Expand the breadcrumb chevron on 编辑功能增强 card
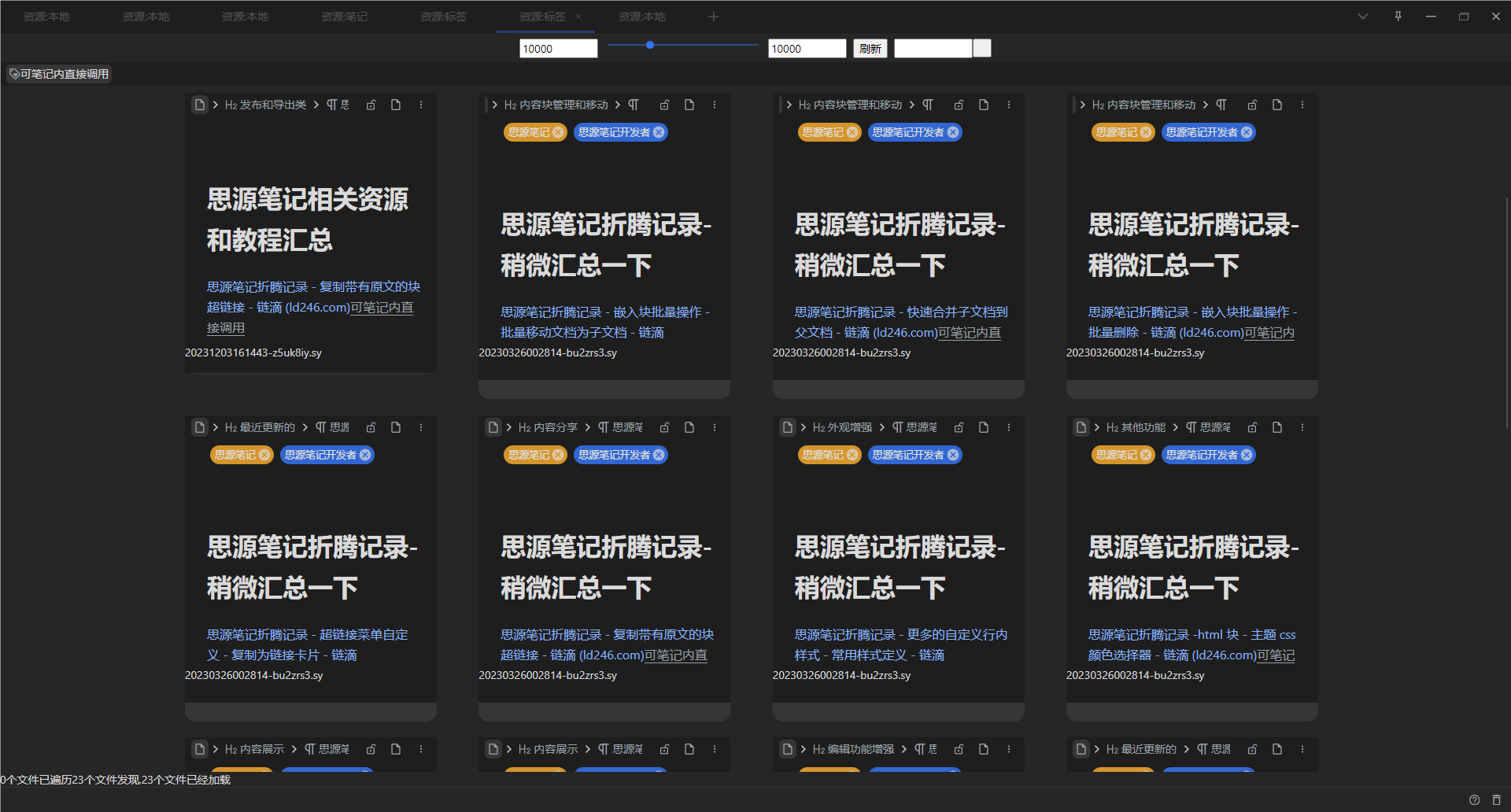The height and width of the screenshot is (812, 1511). point(802,748)
